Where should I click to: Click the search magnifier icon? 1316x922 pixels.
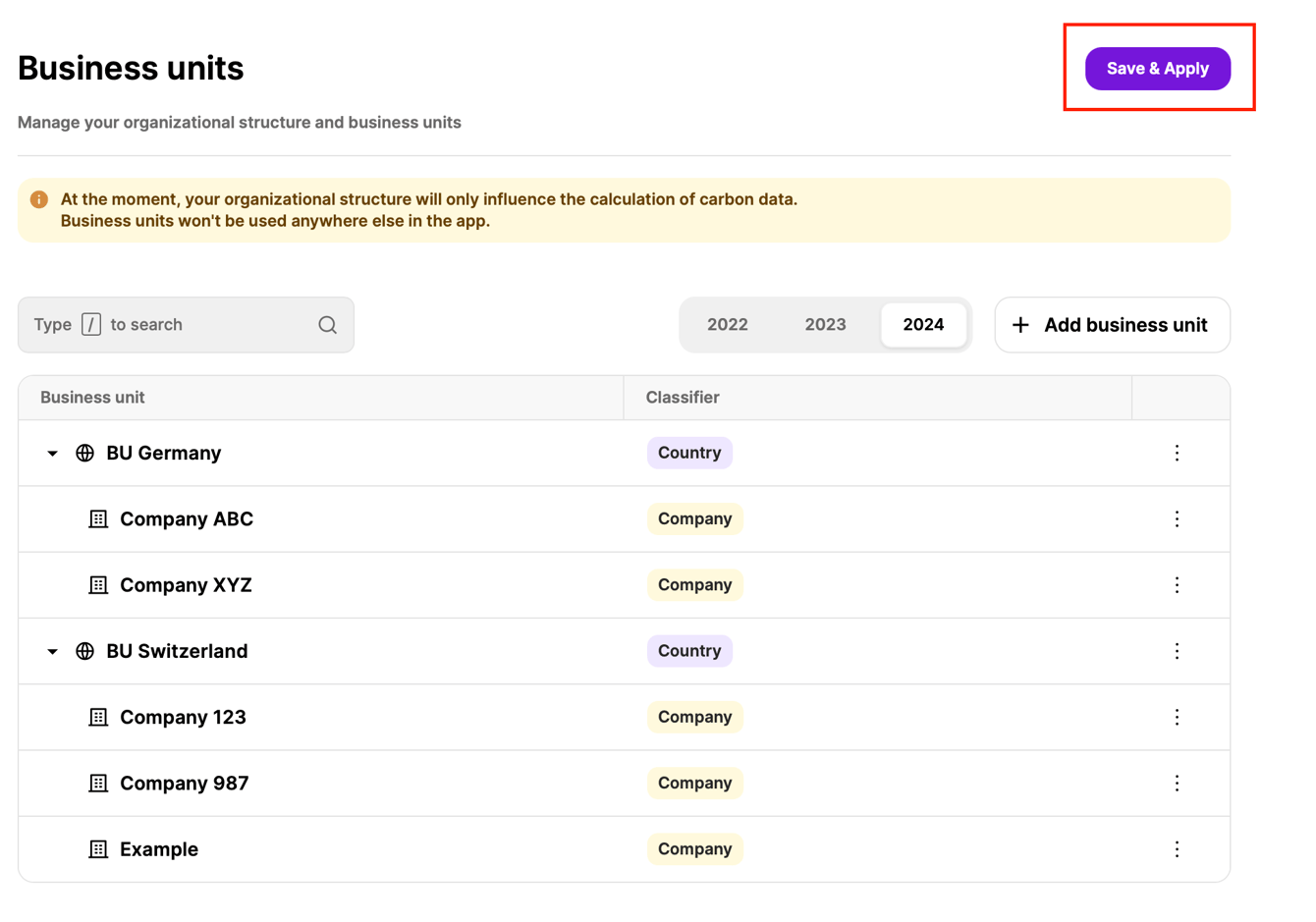click(327, 325)
